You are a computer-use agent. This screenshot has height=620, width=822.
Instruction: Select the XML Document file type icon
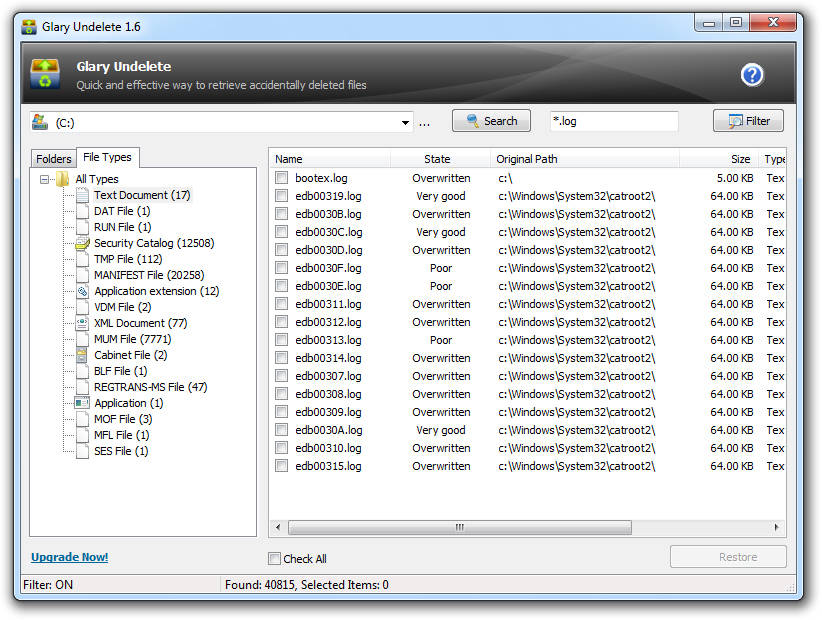pos(82,323)
